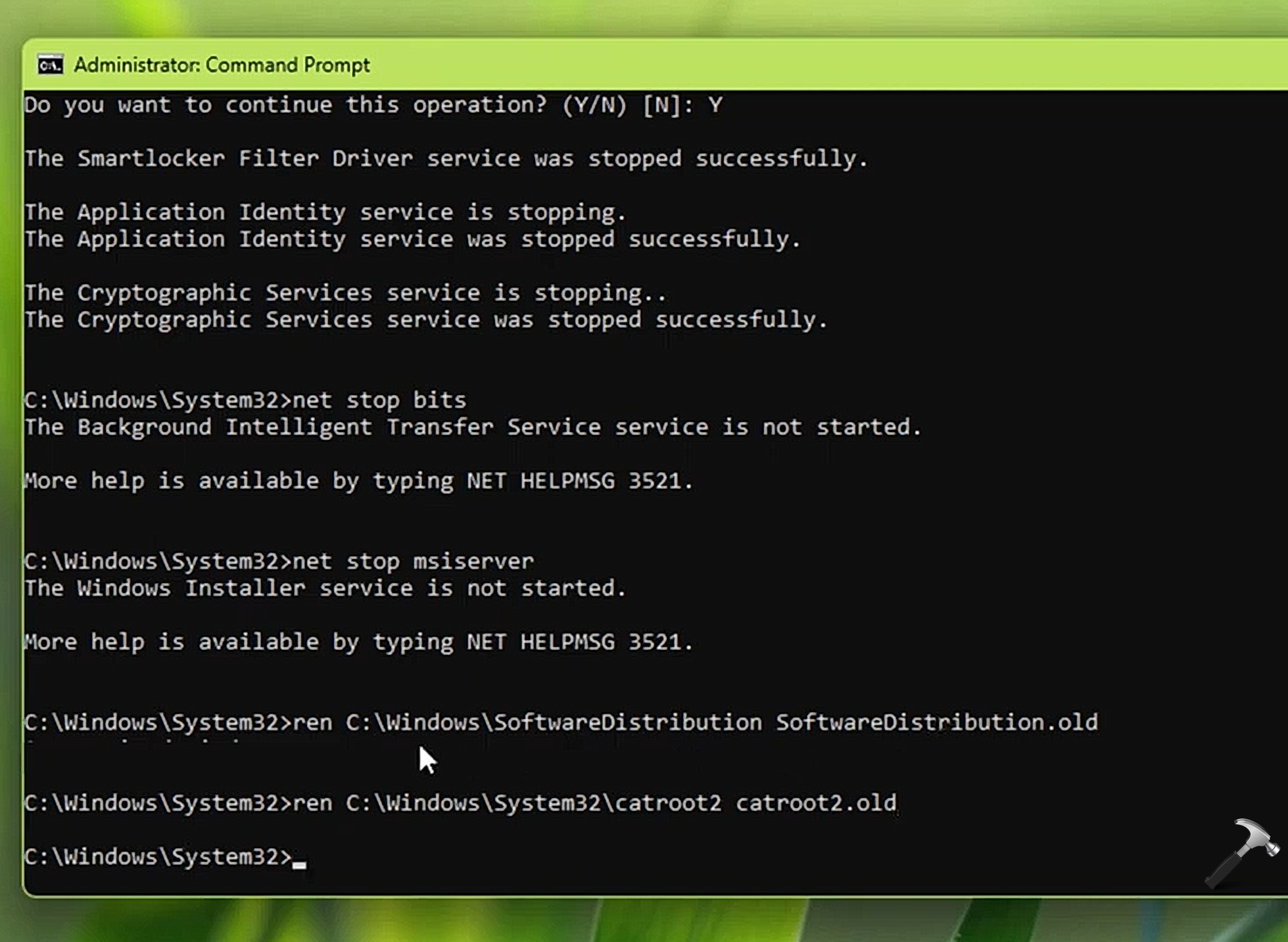This screenshot has width=1288, height=942.
Task: Click the second 'NET HELPMSG 3521' help line
Action: coord(358,642)
